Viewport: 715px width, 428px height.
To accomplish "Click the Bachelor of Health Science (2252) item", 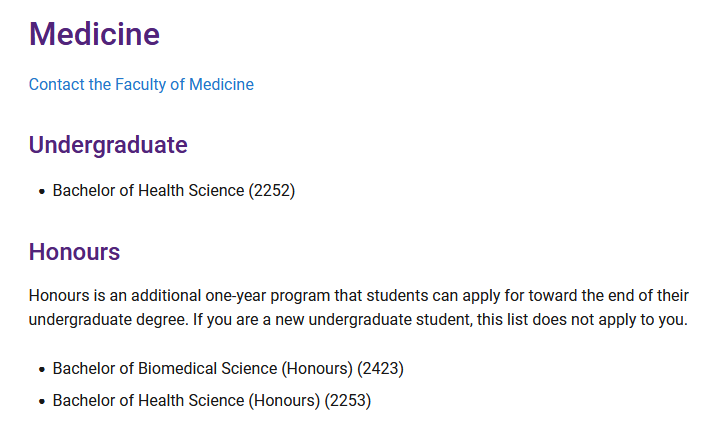I will 174,191.
